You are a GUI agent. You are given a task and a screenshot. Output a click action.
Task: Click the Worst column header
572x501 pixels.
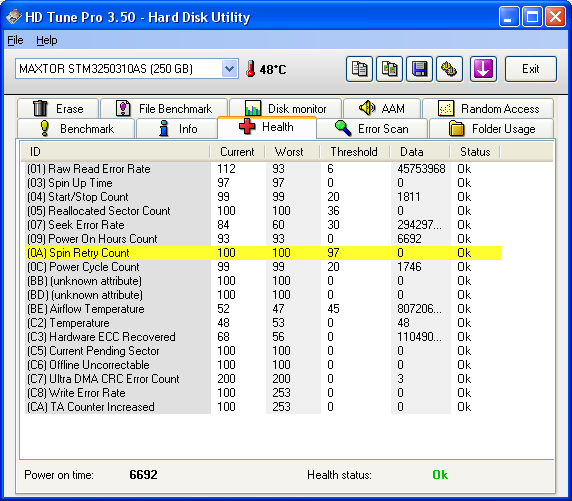(x=293, y=152)
